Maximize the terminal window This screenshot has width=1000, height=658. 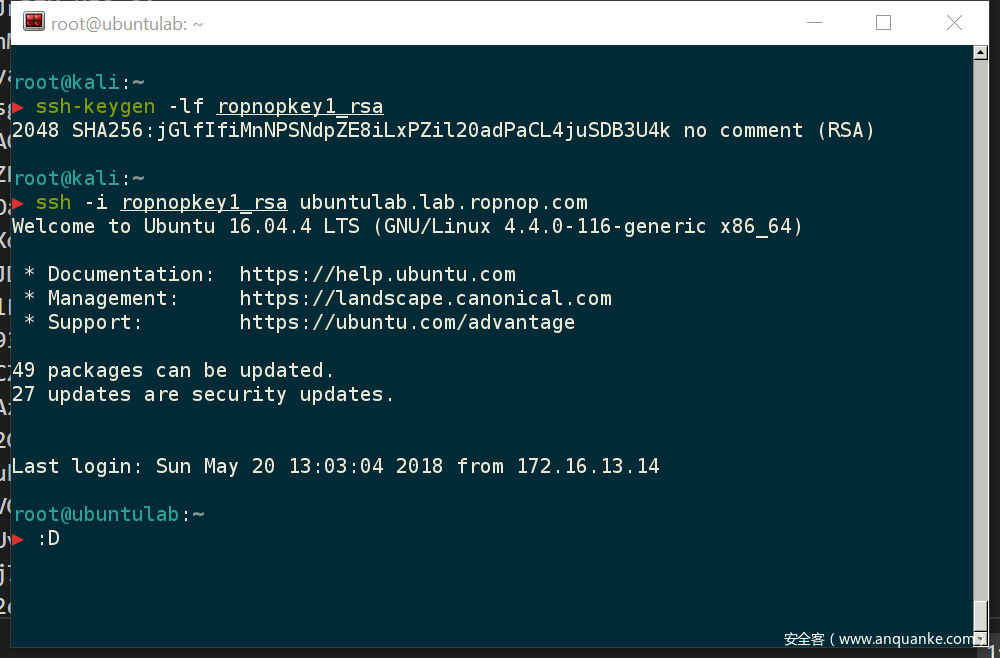click(x=883, y=22)
